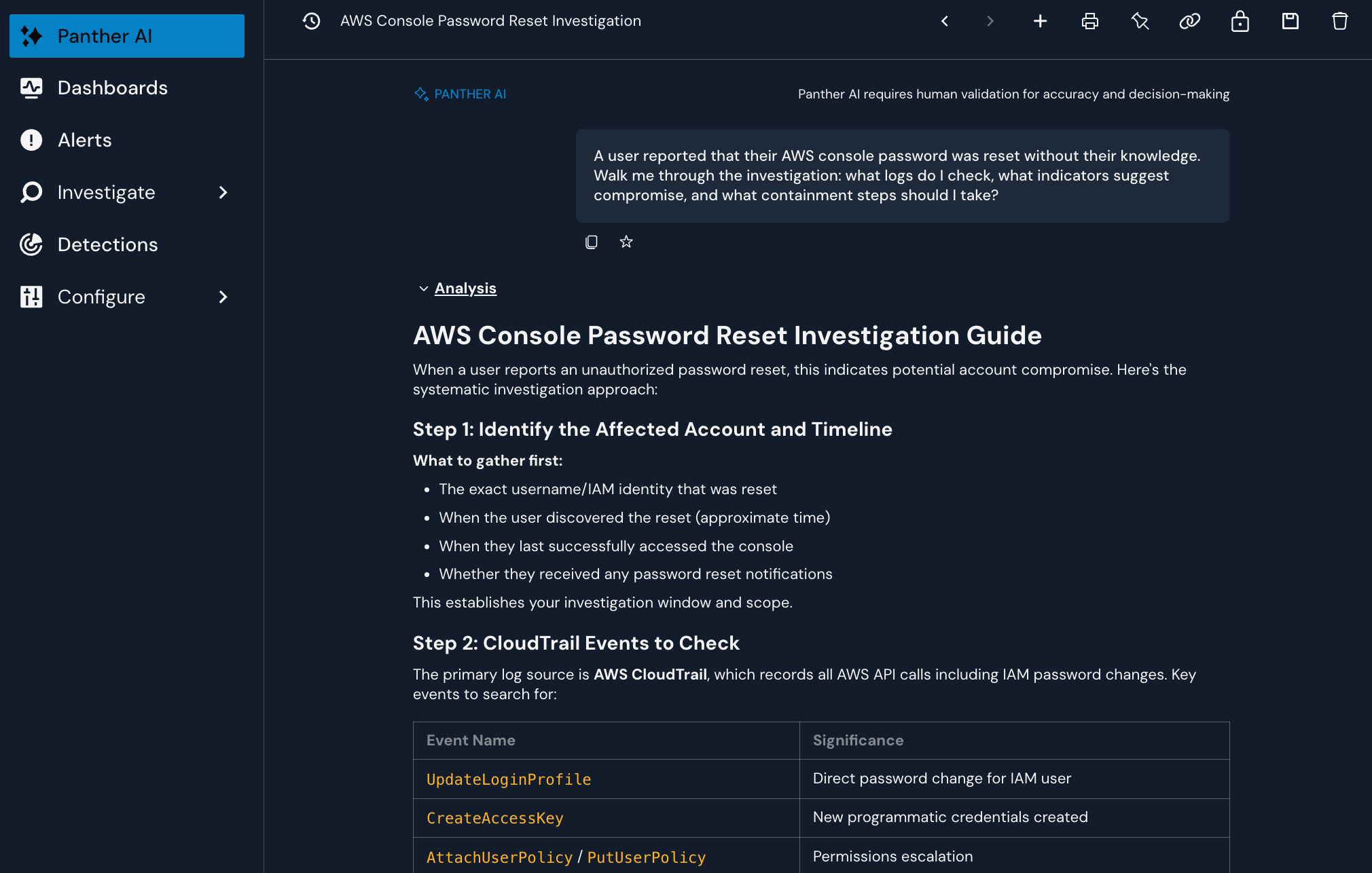Open Dashboards from sidebar

pyautogui.click(x=112, y=88)
